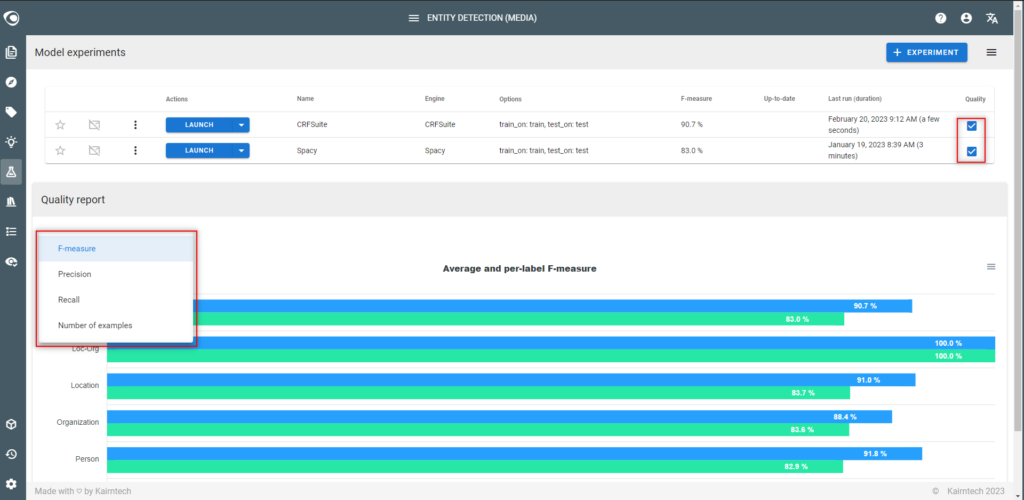Click the Spacy name cell
This screenshot has height=500, width=1024.
click(306, 151)
